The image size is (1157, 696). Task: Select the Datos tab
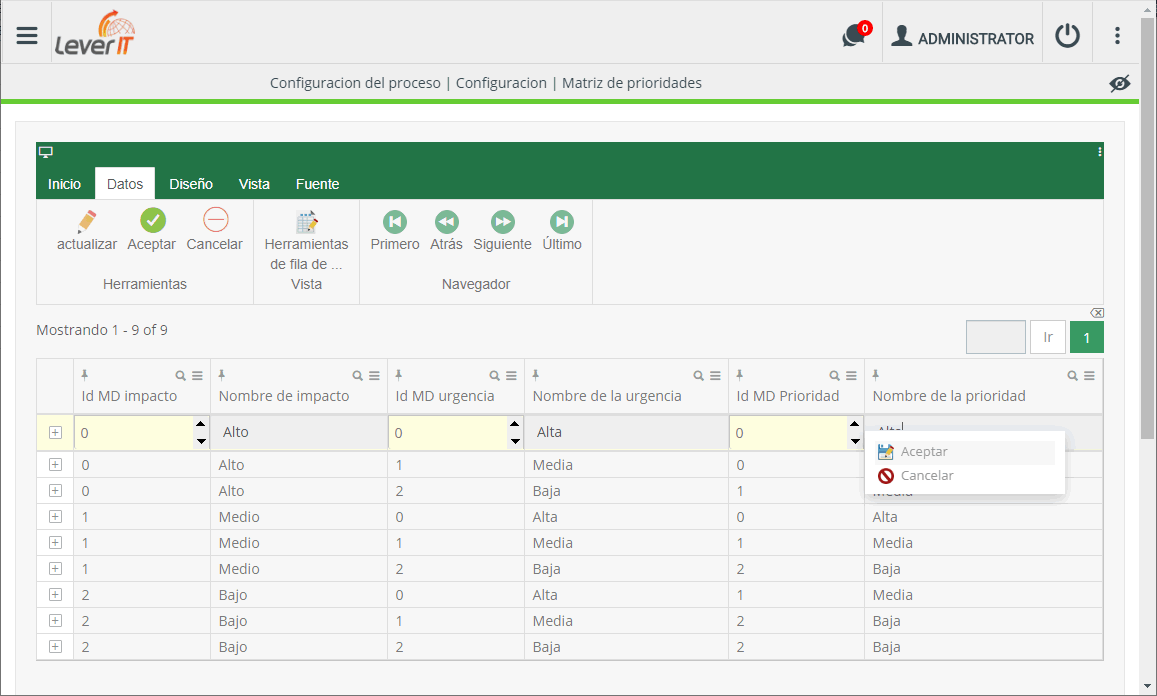[125, 184]
